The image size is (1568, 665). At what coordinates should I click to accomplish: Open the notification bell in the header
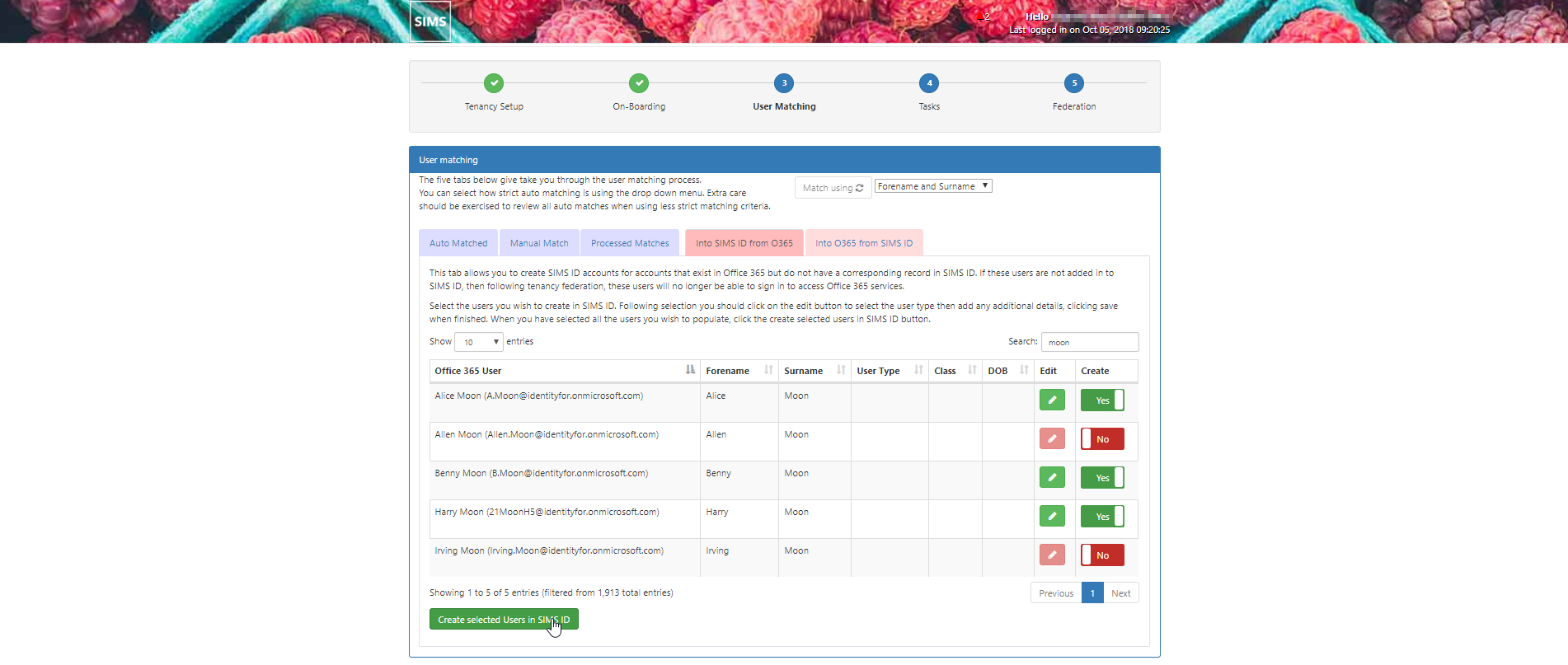(981, 16)
